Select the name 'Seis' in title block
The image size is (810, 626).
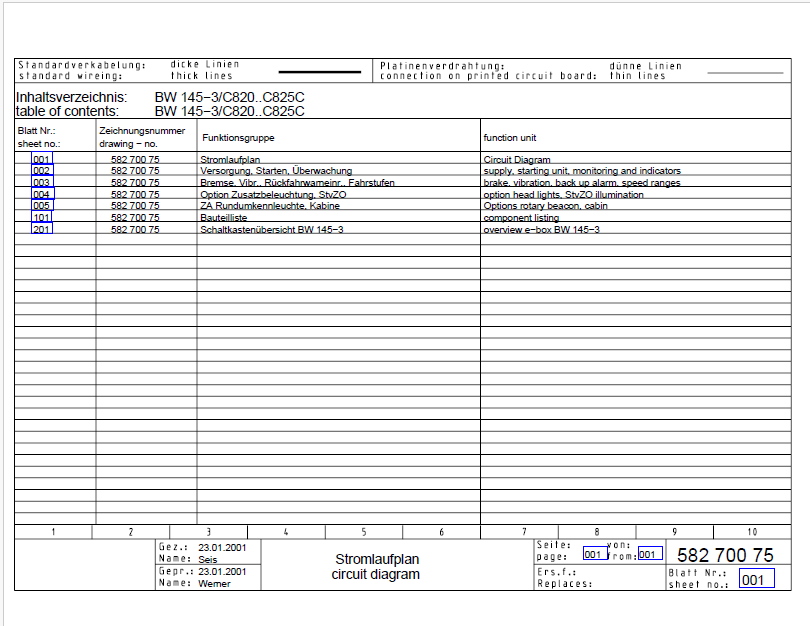pos(208,559)
